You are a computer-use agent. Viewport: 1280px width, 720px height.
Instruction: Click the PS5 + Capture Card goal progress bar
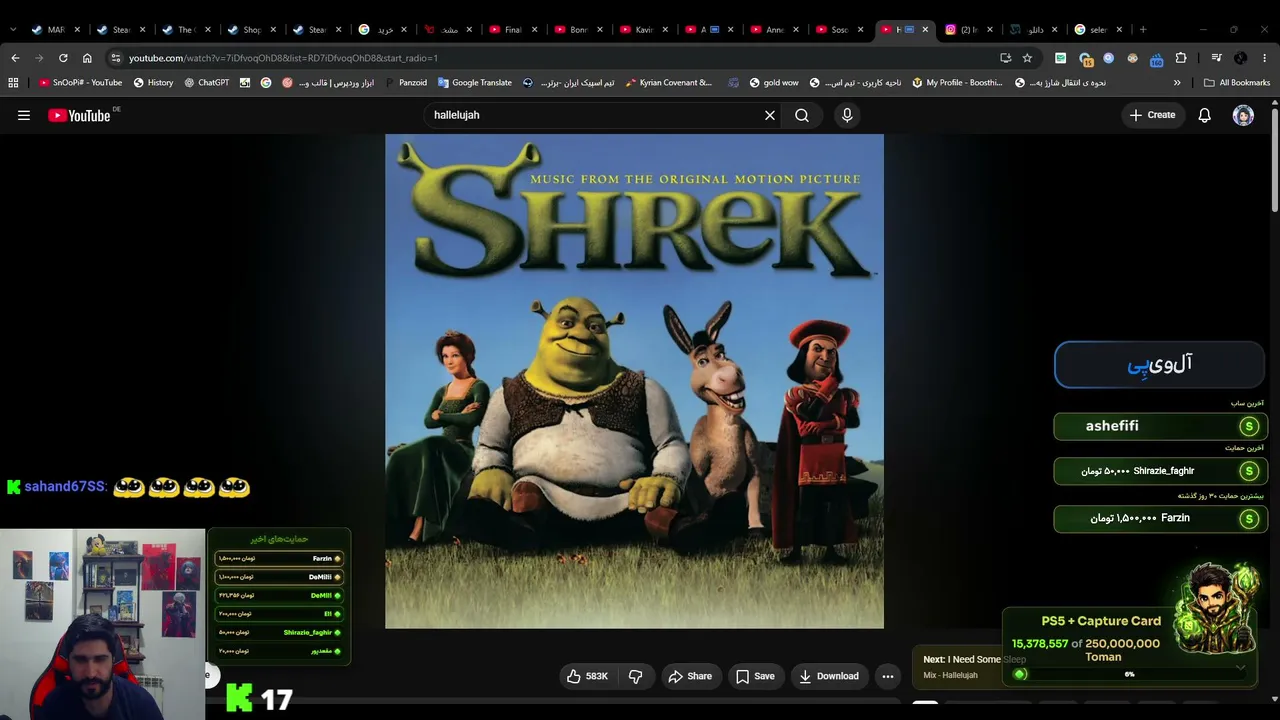(1130, 675)
